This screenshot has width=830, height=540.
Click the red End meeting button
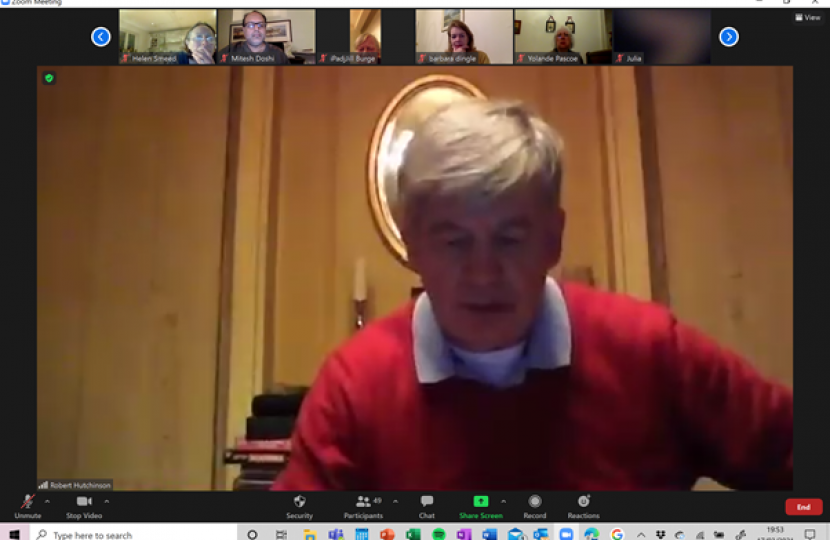tap(803, 507)
